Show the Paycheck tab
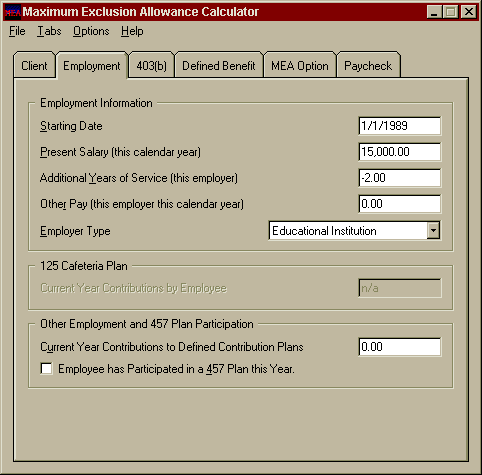 pos(368,65)
